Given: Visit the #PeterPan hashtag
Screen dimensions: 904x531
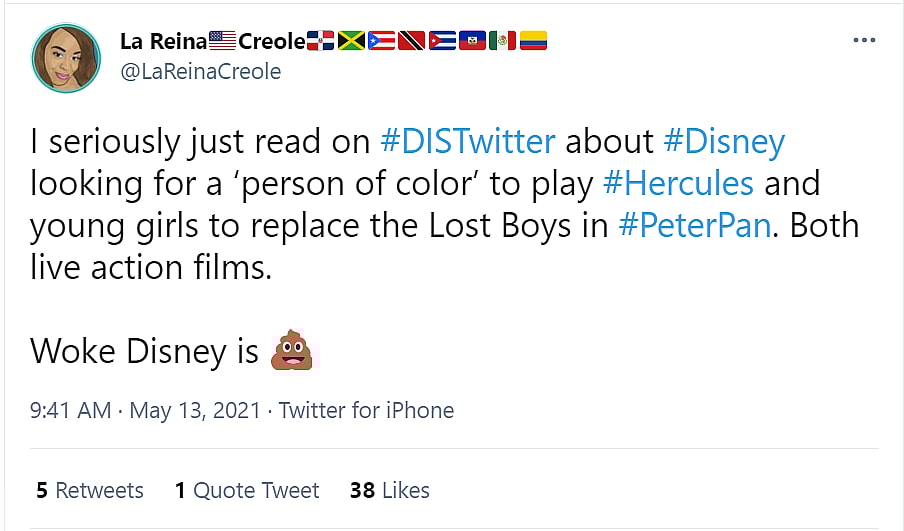Looking at the screenshot, I should click(695, 225).
